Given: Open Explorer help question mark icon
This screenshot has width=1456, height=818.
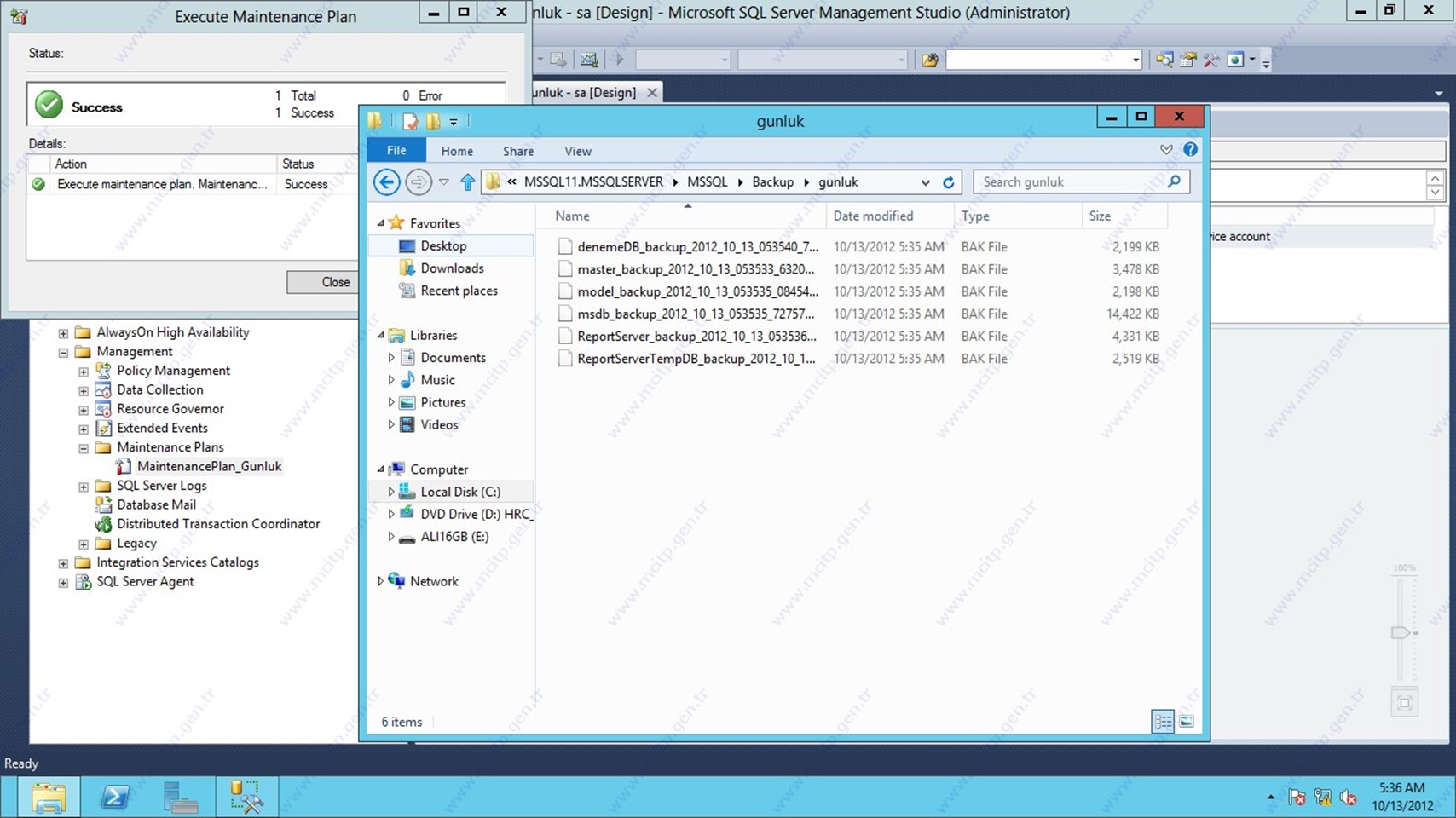Looking at the screenshot, I should pyautogui.click(x=1190, y=149).
